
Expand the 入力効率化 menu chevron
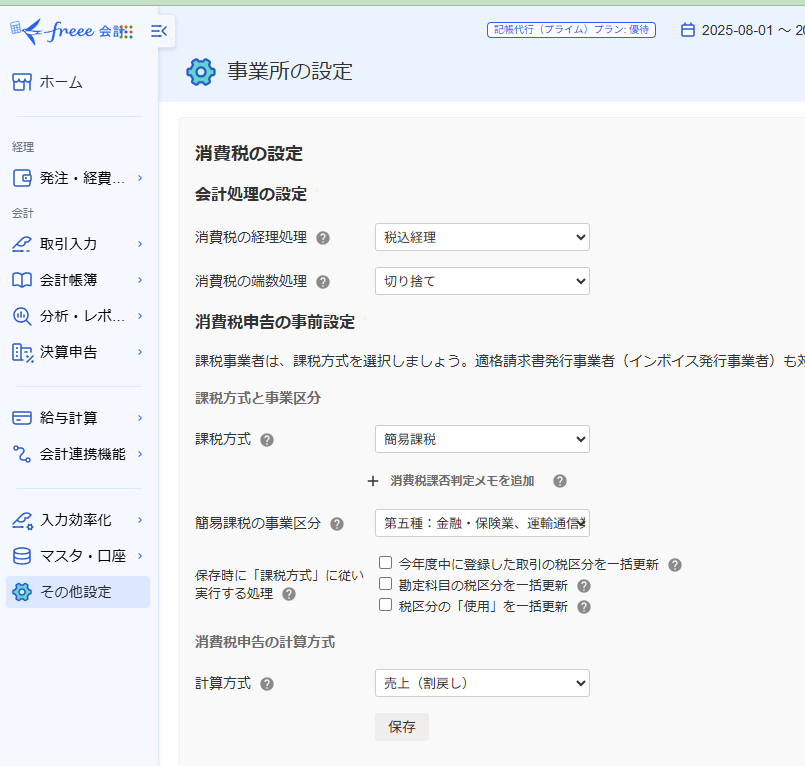(x=140, y=520)
